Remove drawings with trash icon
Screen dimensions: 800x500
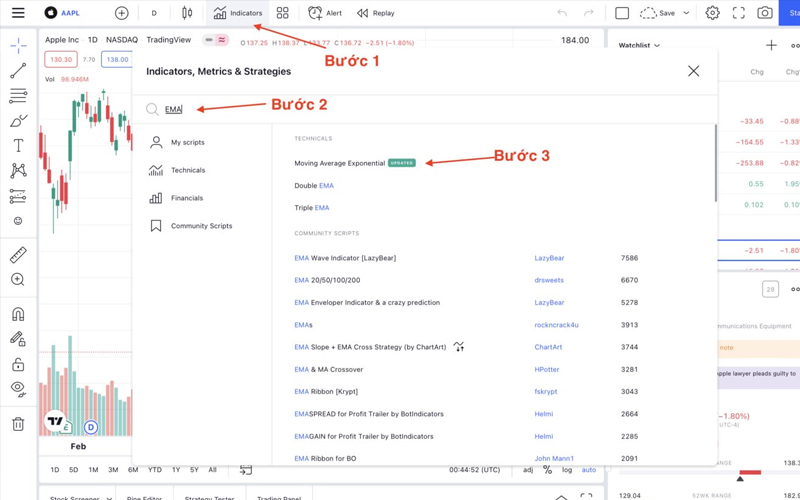pos(18,424)
